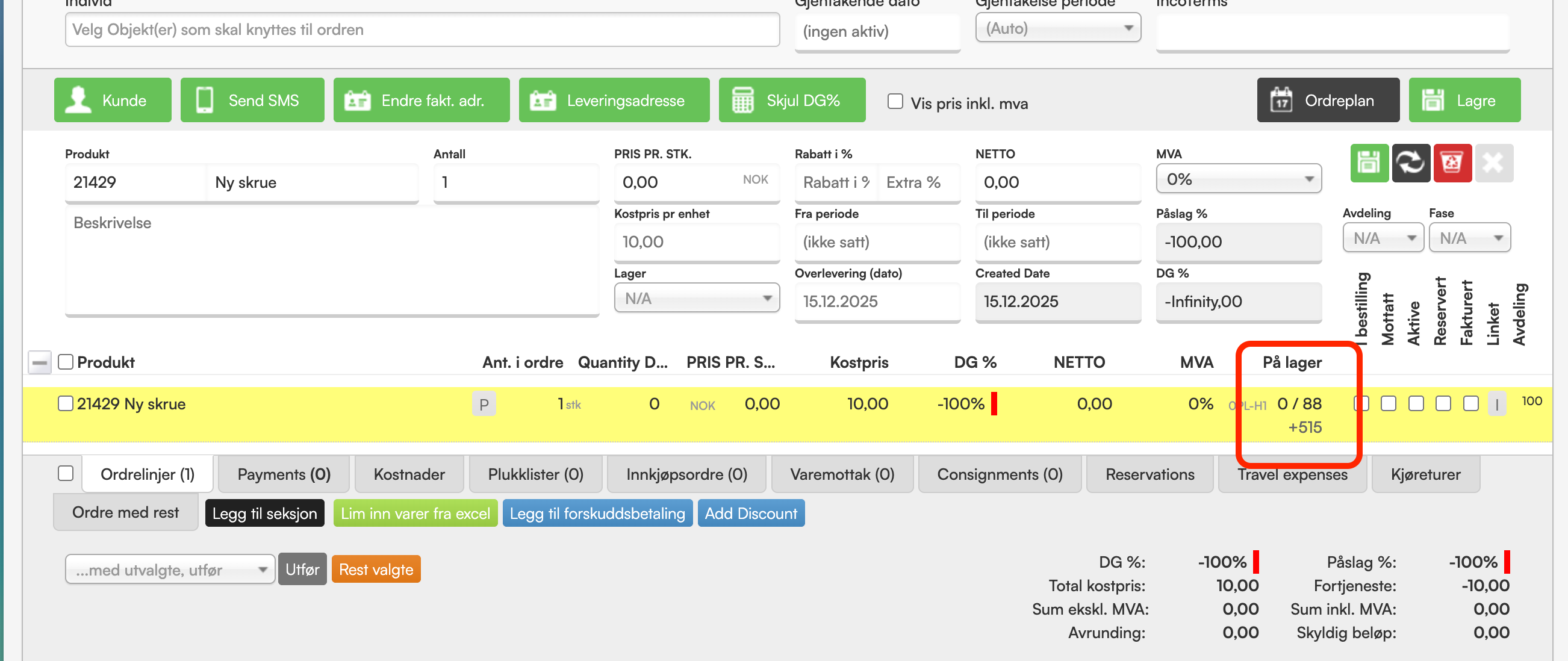Enable Vis pris inkl. mva checkbox

pyautogui.click(x=895, y=101)
